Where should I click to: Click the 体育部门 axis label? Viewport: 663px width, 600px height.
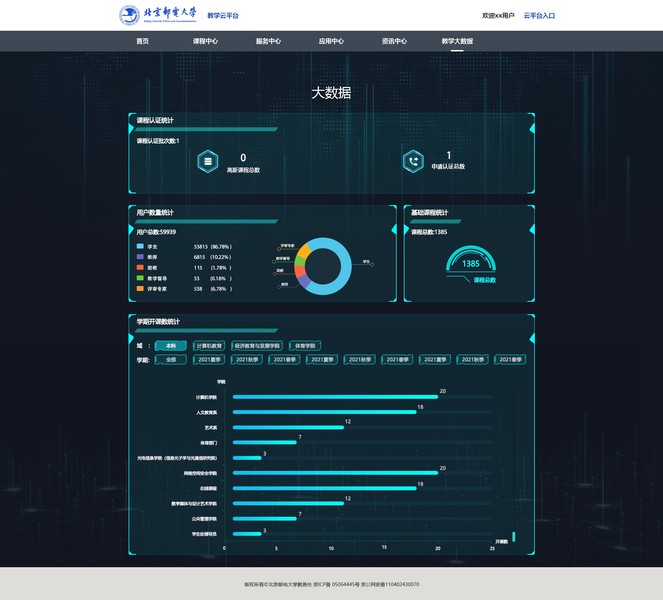(x=208, y=443)
